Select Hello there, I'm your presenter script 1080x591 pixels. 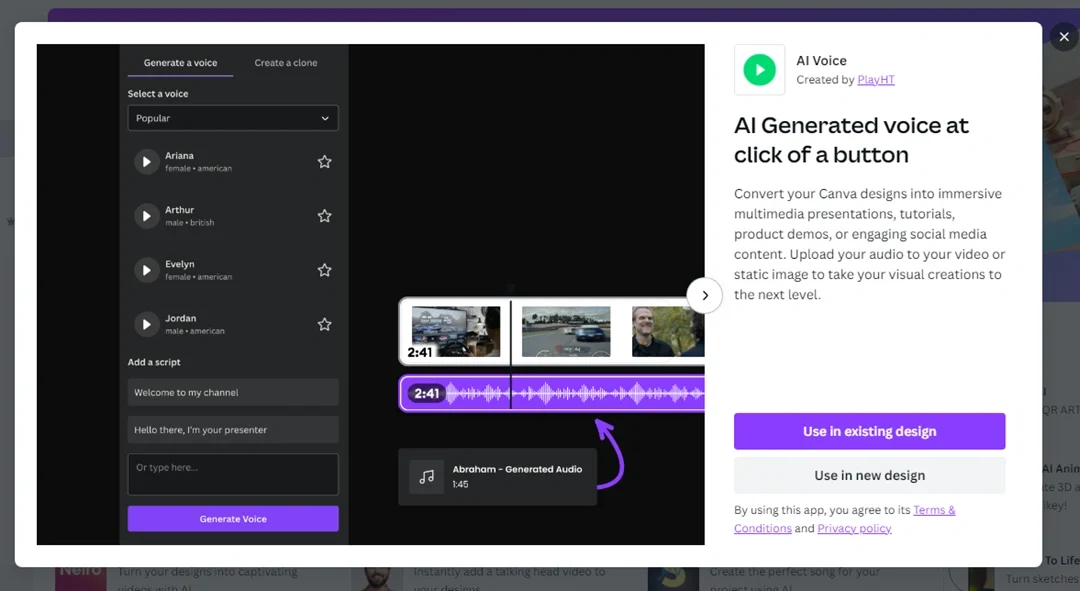(233, 430)
